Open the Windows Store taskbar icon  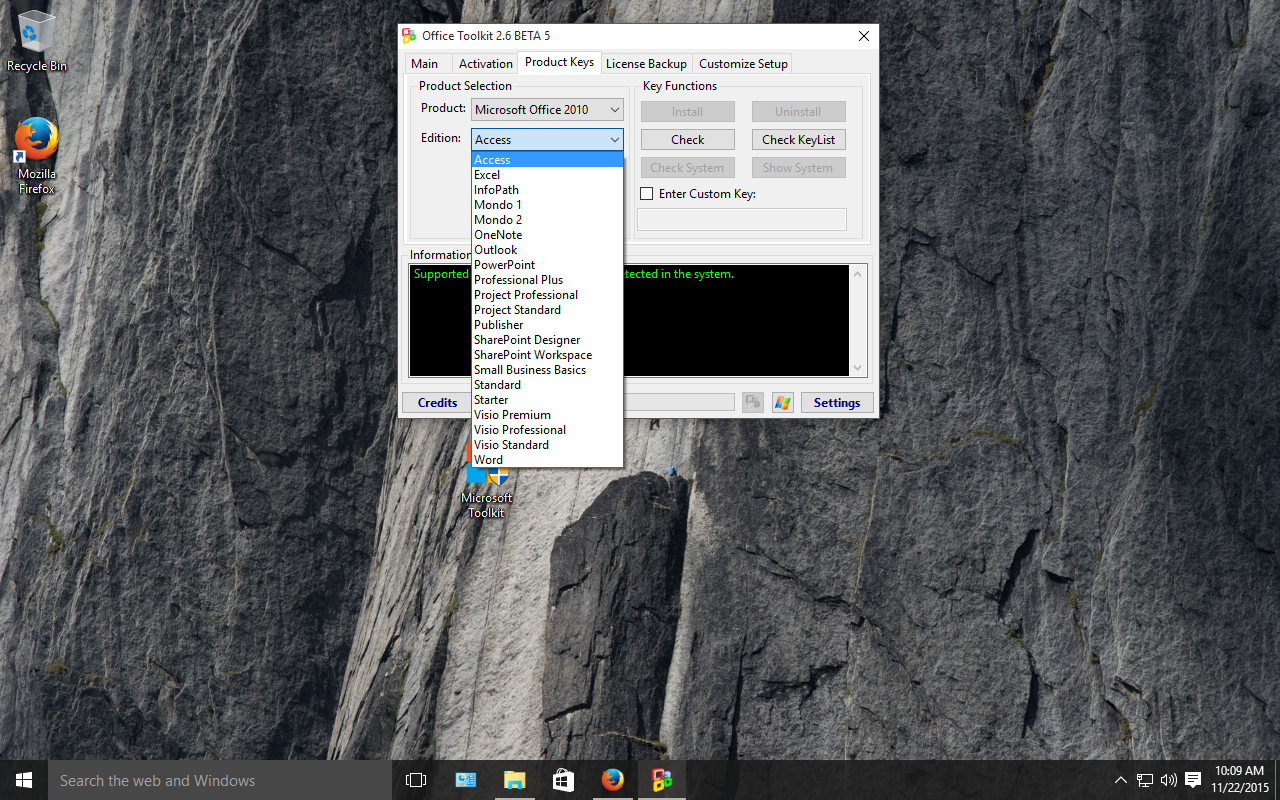pos(563,780)
